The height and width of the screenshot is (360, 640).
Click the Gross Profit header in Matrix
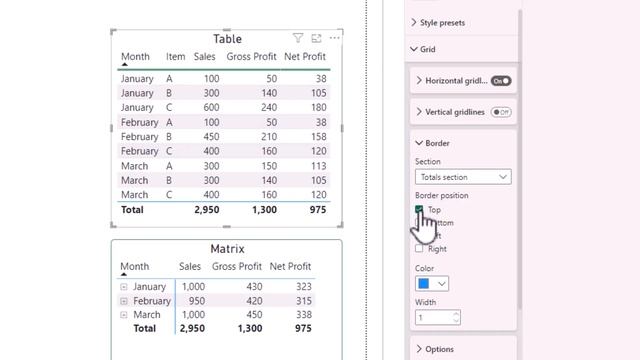[237, 267]
